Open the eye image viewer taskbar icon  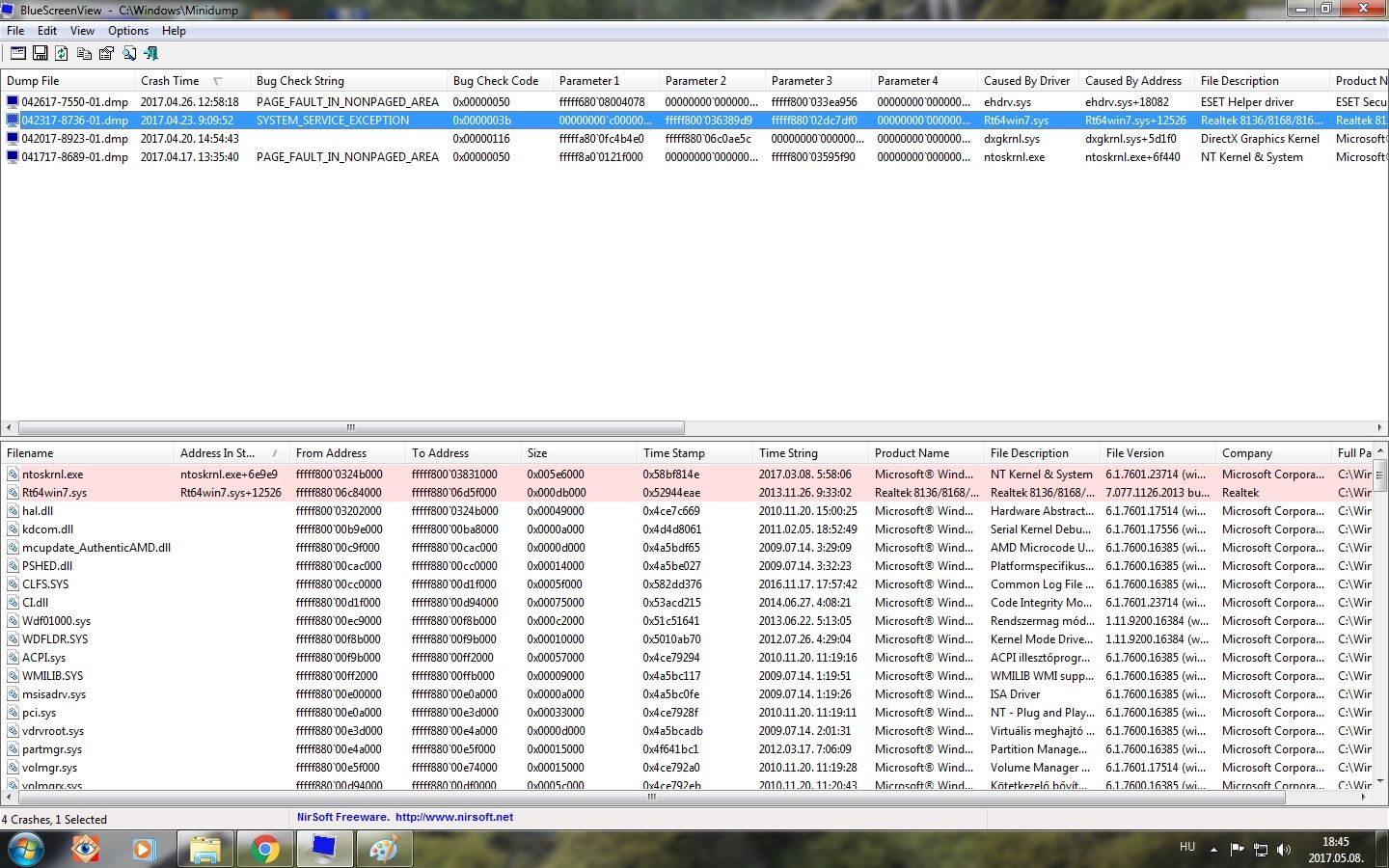(x=86, y=850)
